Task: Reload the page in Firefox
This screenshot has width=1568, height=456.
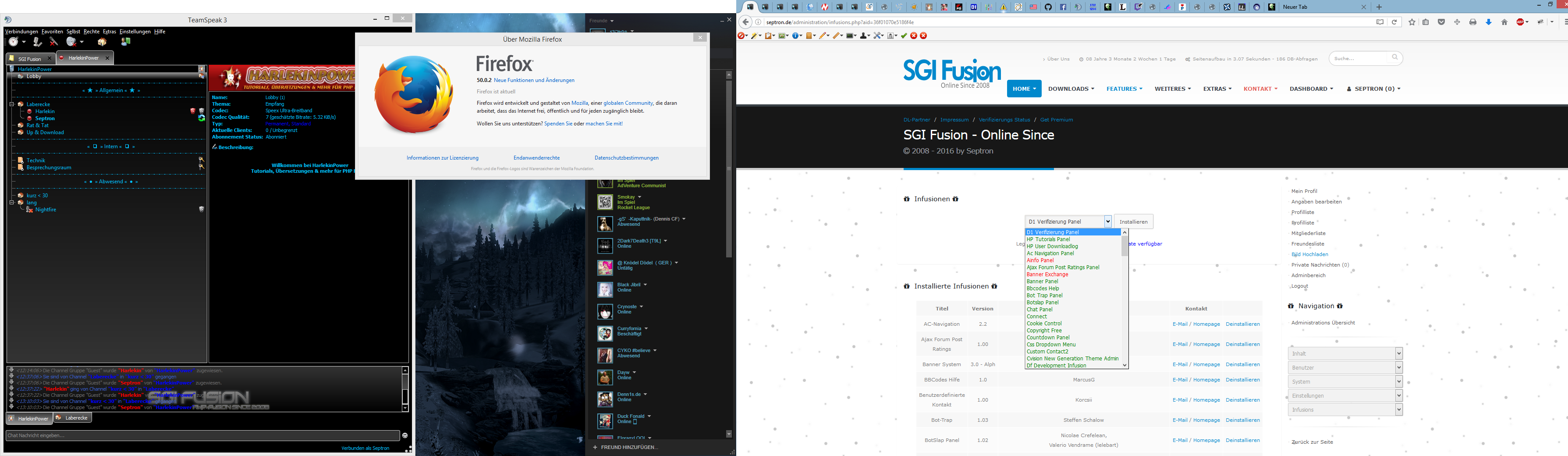Action: click(1394, 22)
